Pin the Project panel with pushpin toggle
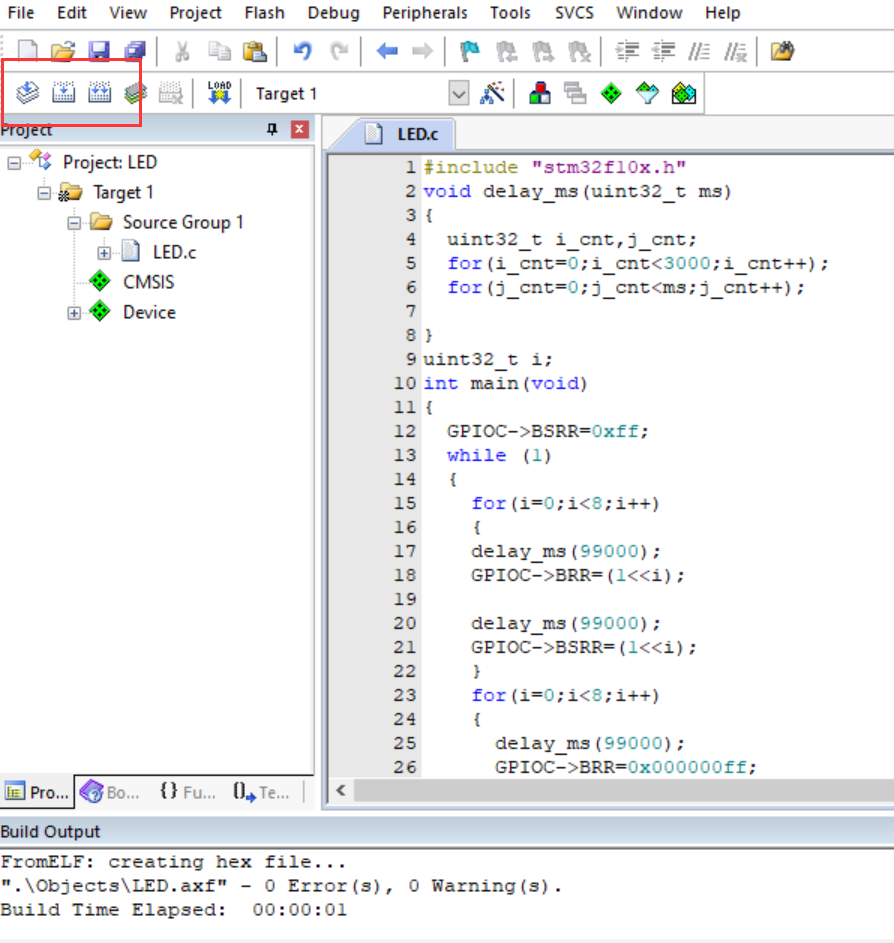 pos(272,129)
